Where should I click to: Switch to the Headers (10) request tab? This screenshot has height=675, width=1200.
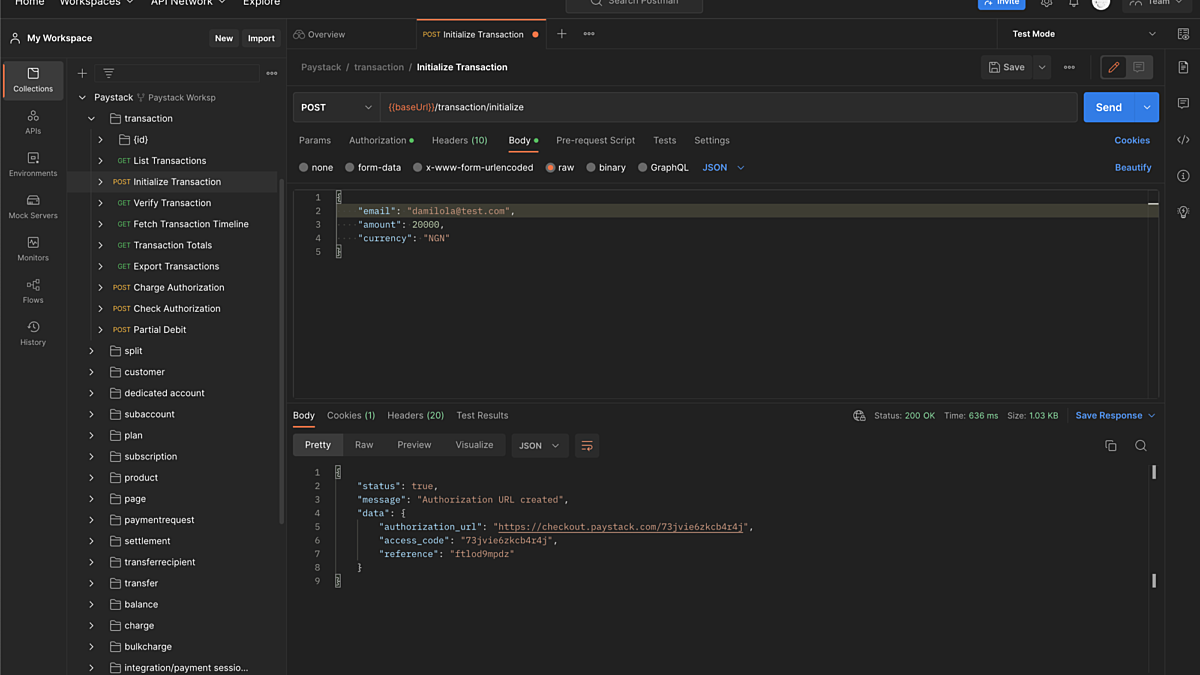(x=459, y=140)
